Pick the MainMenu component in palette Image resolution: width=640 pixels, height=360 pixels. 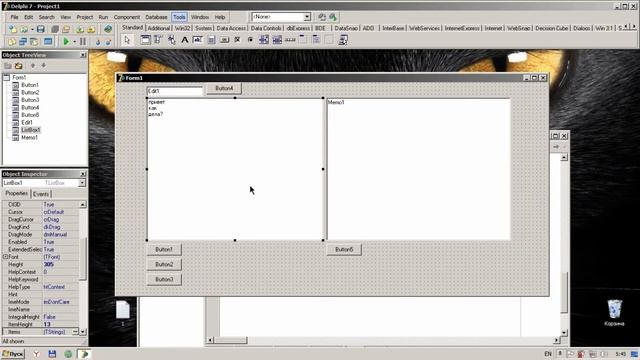click(x=158, y=40)
